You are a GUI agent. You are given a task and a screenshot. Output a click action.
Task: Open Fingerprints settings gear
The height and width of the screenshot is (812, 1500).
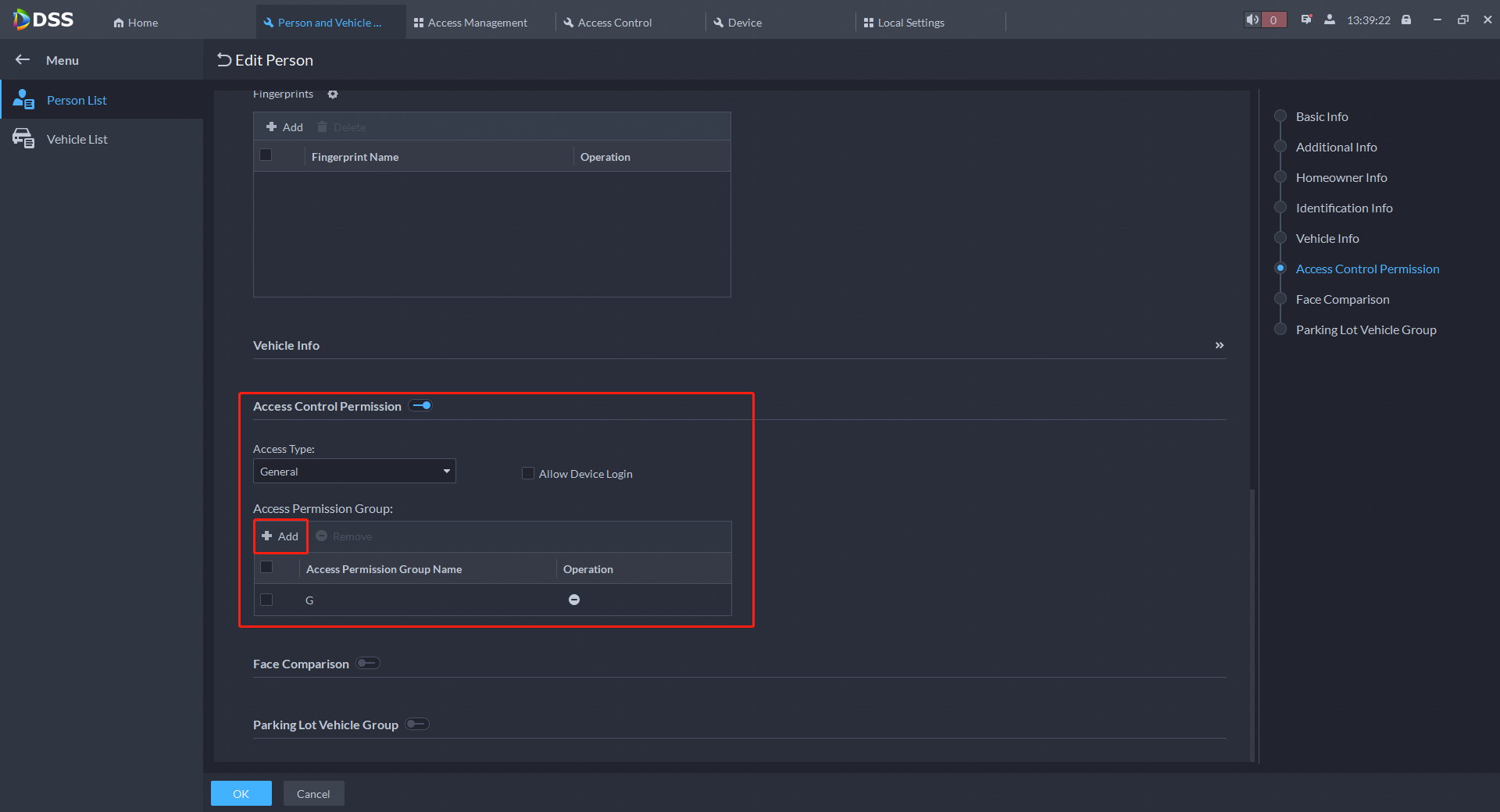click(333, 94)
